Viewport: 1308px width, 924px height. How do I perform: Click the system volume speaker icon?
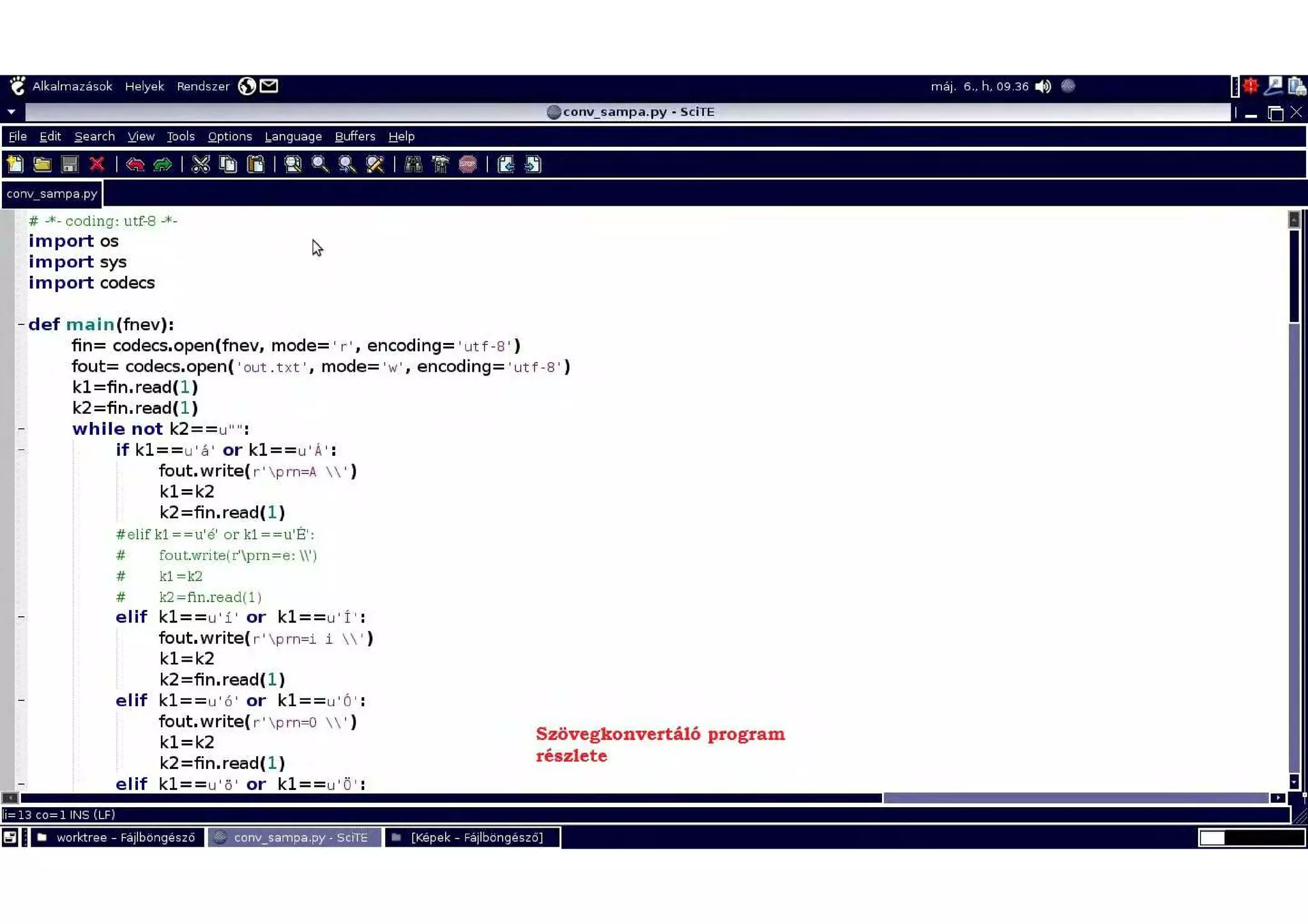[1043, 86]
